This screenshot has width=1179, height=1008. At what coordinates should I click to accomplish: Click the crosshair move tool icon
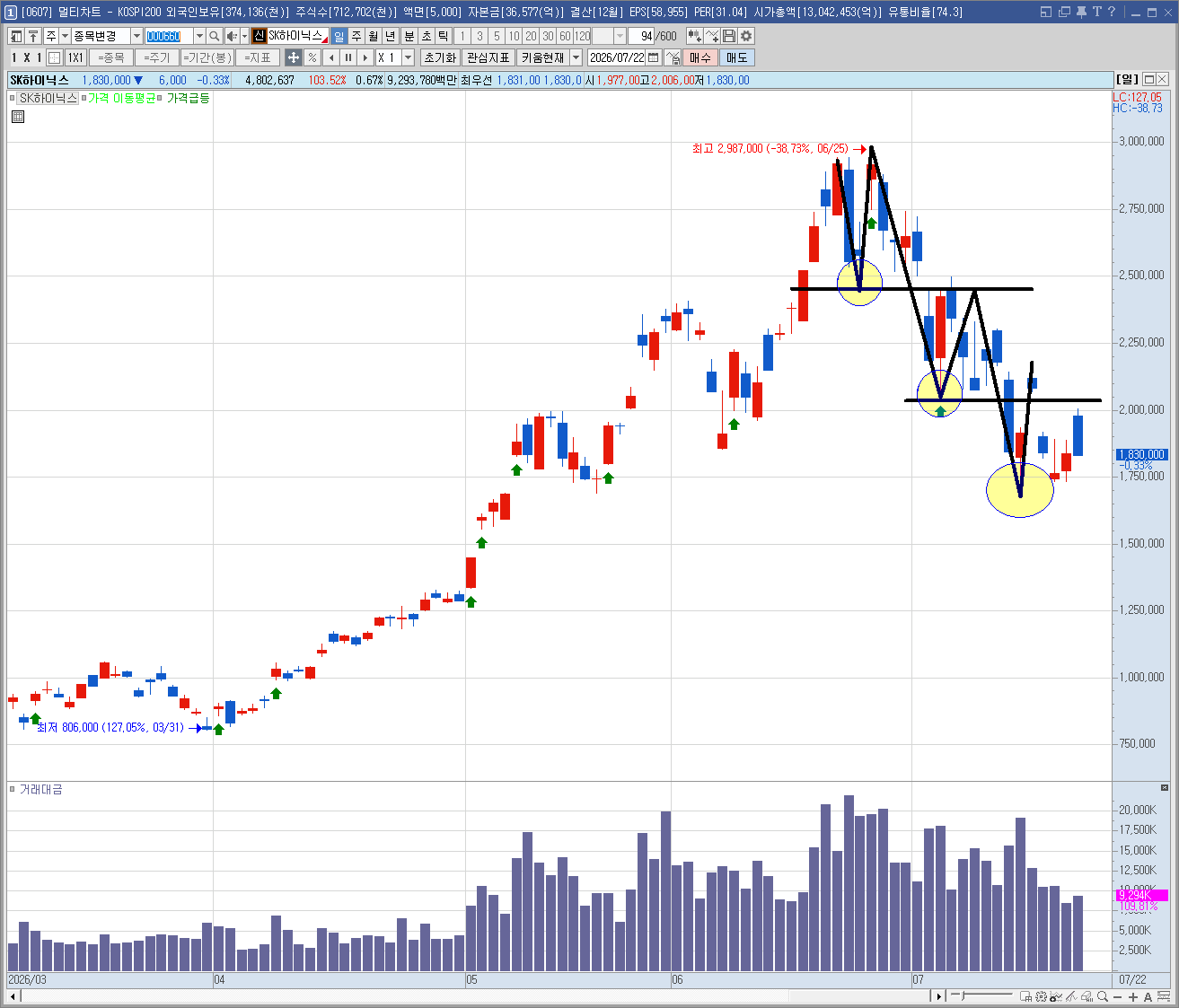point(294,57)
